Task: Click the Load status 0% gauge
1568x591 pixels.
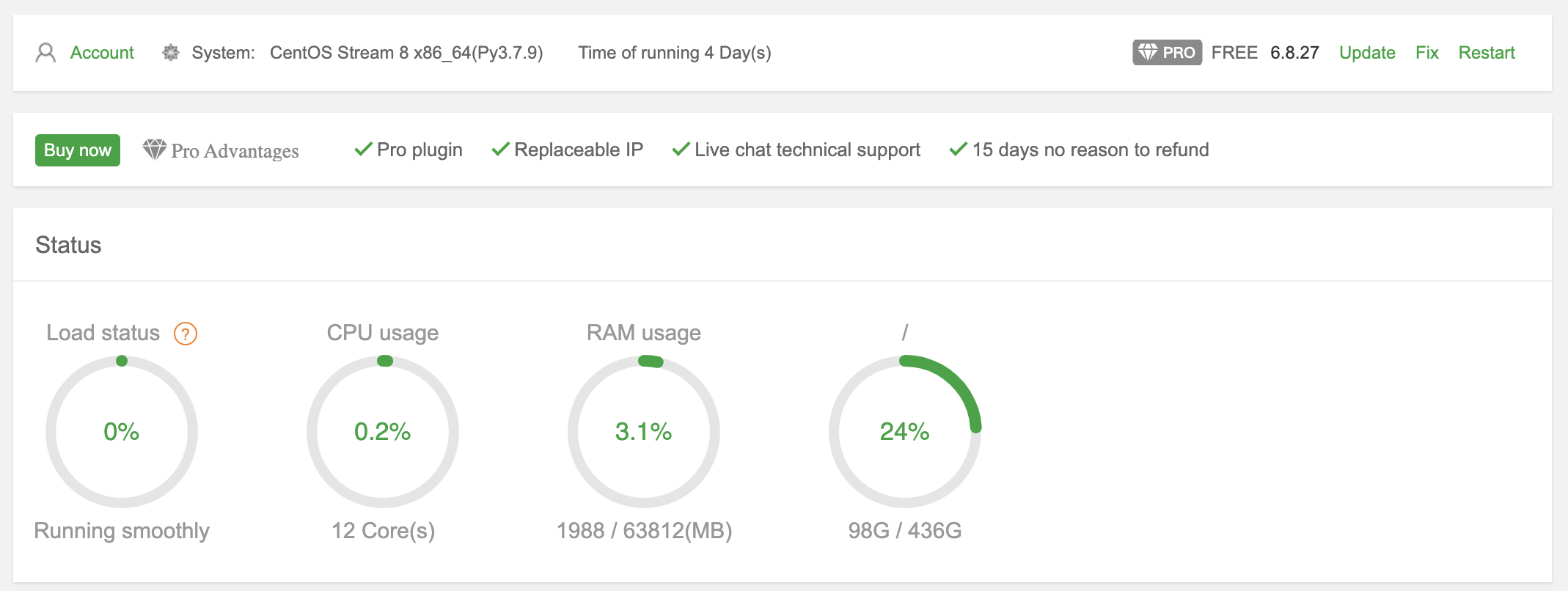Action: (x=122, y=431)
